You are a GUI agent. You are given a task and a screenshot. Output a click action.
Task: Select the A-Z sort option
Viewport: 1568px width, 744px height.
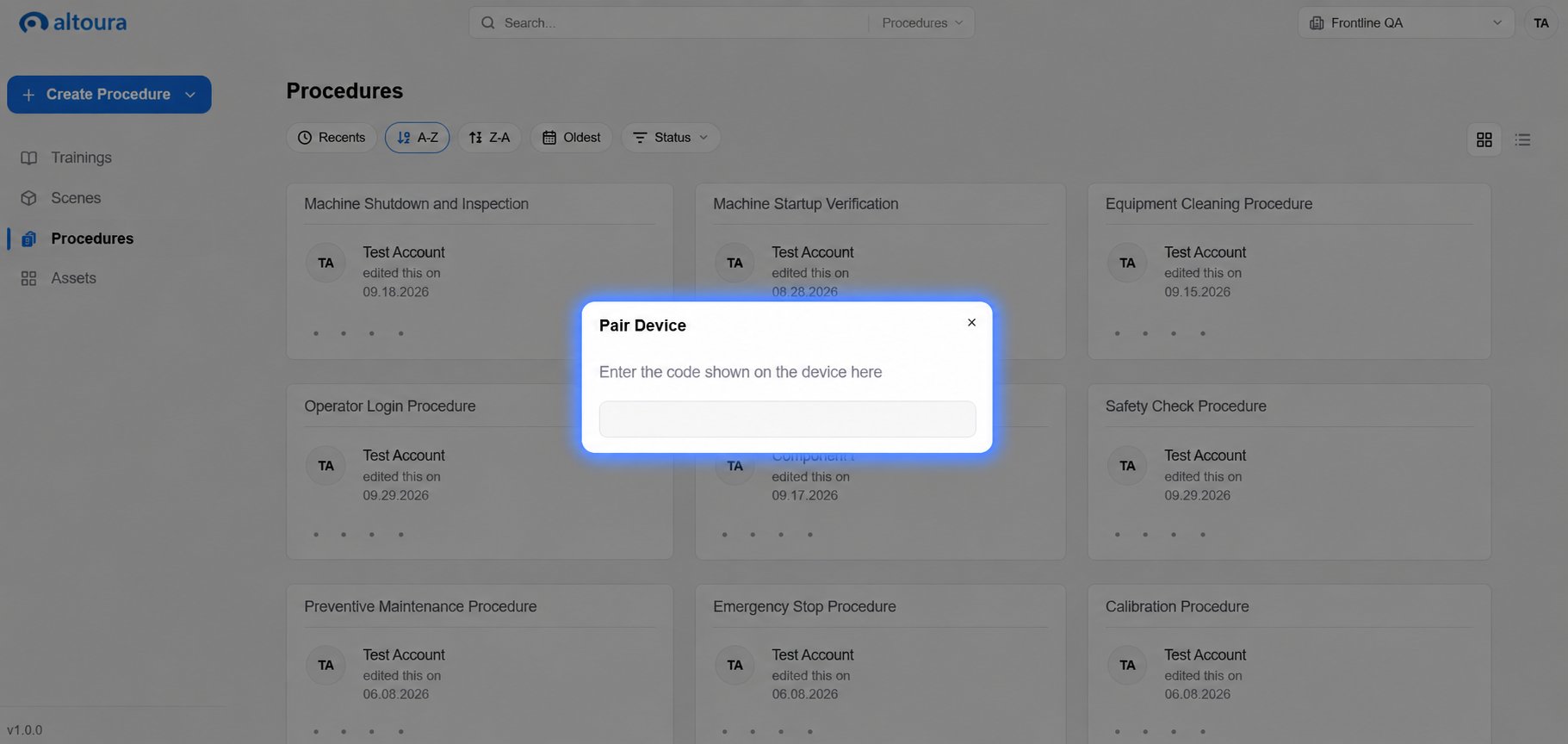(417, 138)
